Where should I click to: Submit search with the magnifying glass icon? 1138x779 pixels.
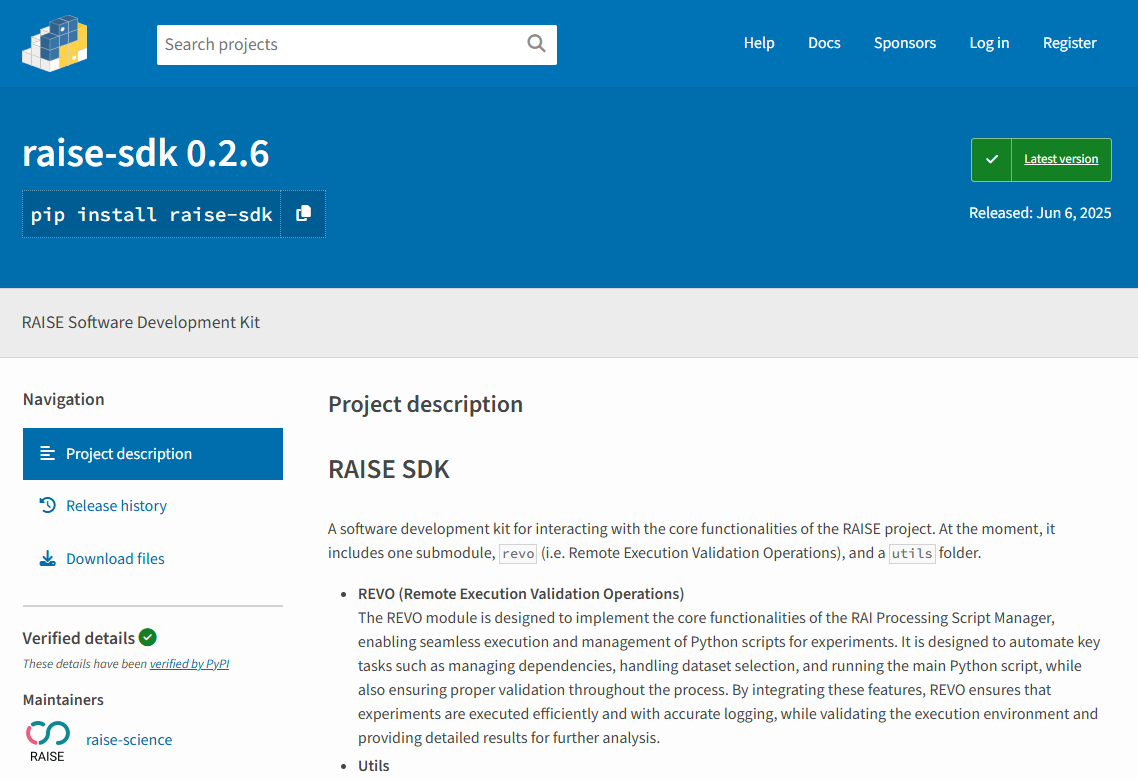536,44
